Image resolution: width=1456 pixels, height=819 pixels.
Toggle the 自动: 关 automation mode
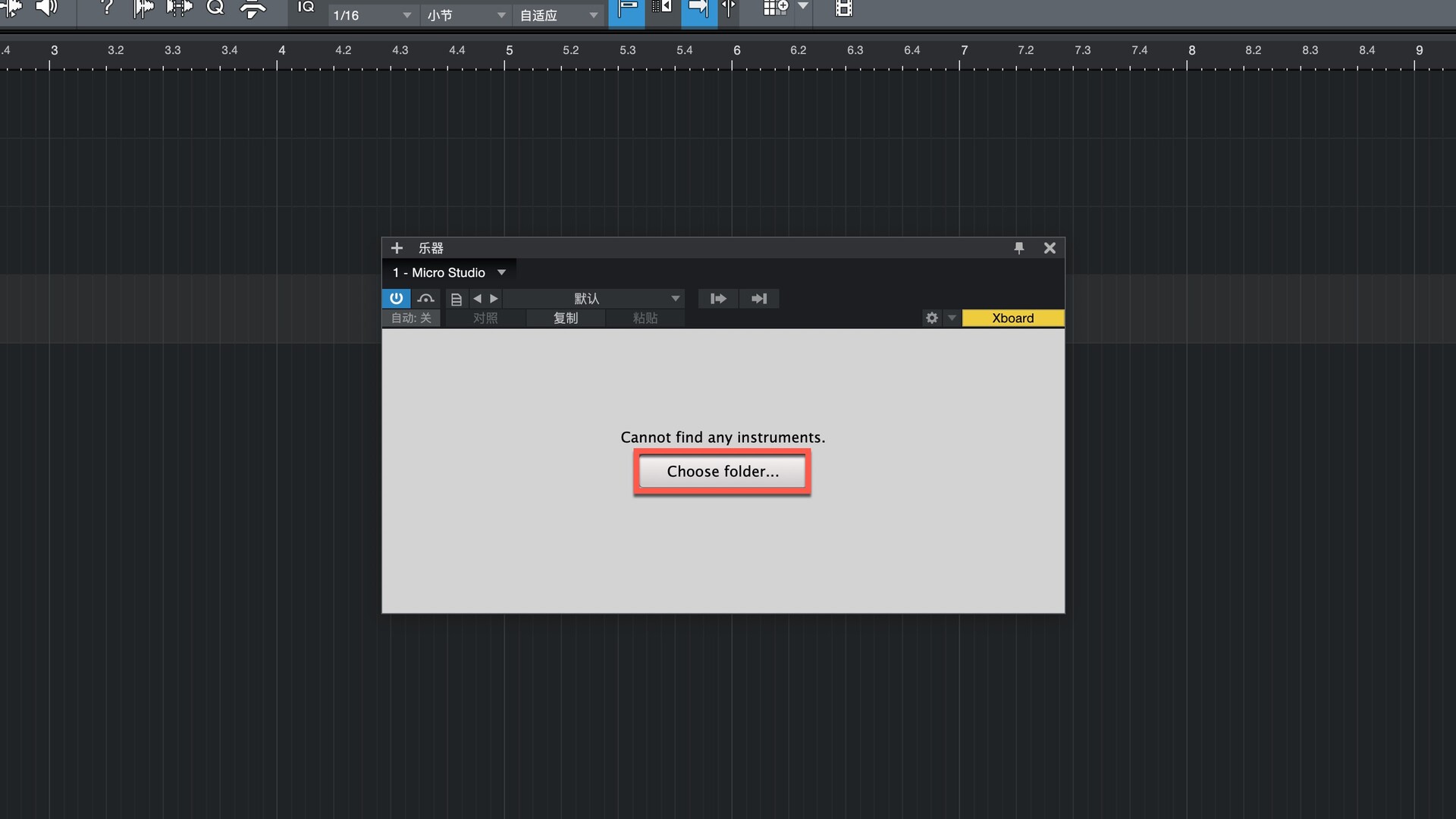411,318
